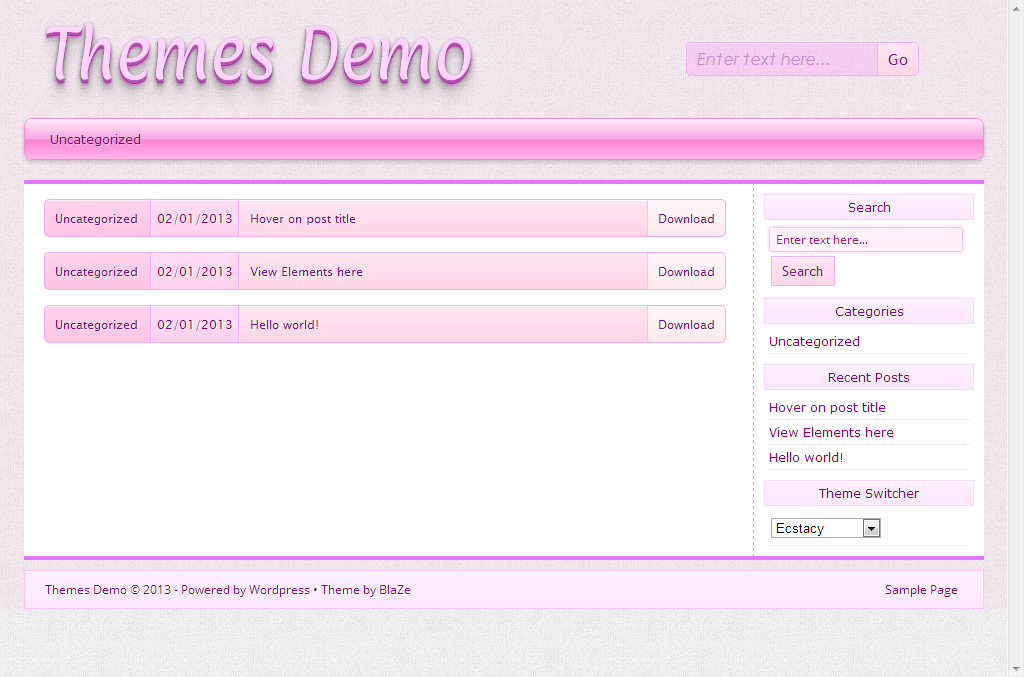The width and height of the screenshot is (1024, 677).
Task: Open the 'Hover on post title' post row
Action: (x=303, y=219)
